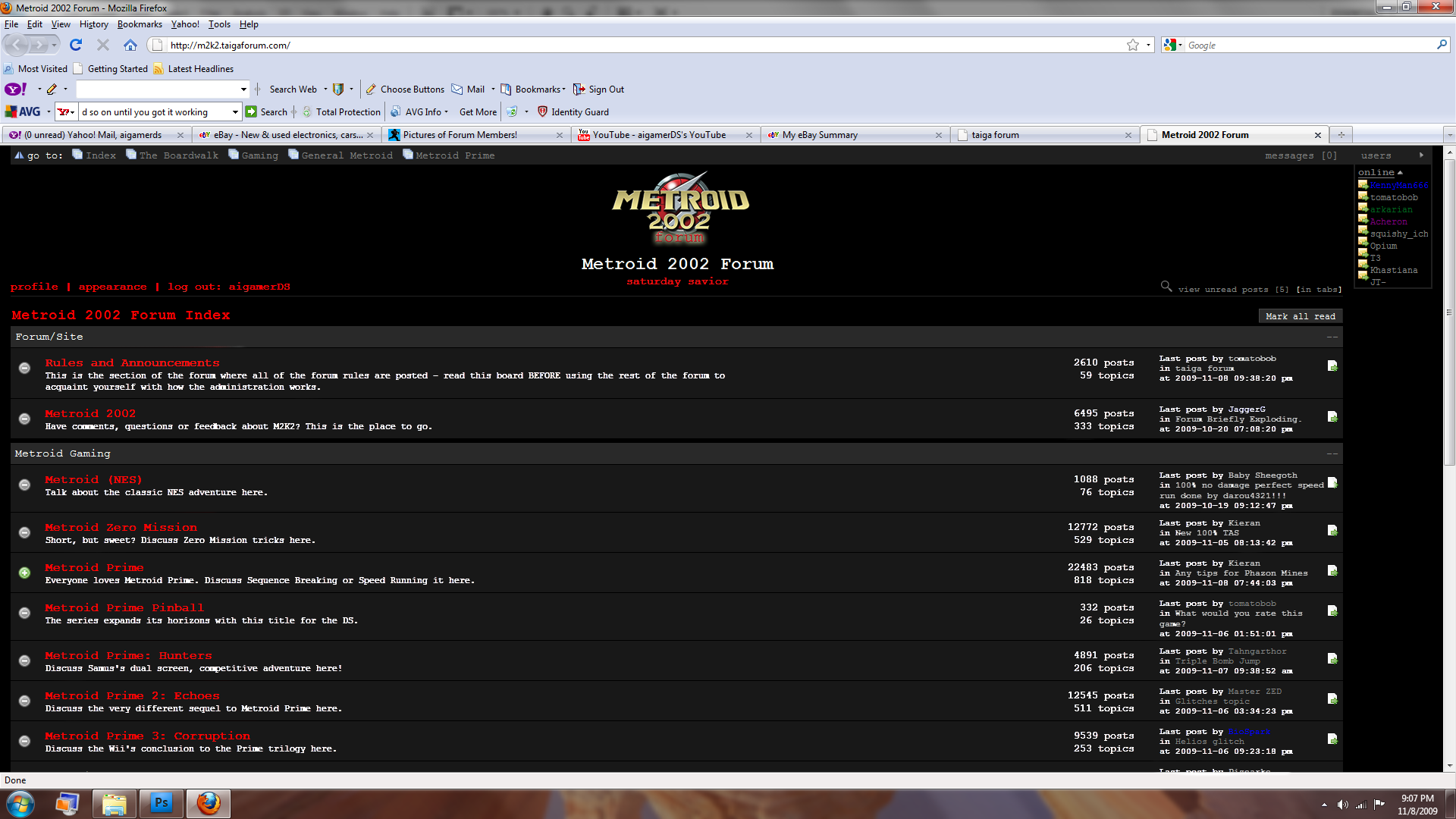
Task: Open the AVG search field dropdown arrow
Action: tap(235, 112)
